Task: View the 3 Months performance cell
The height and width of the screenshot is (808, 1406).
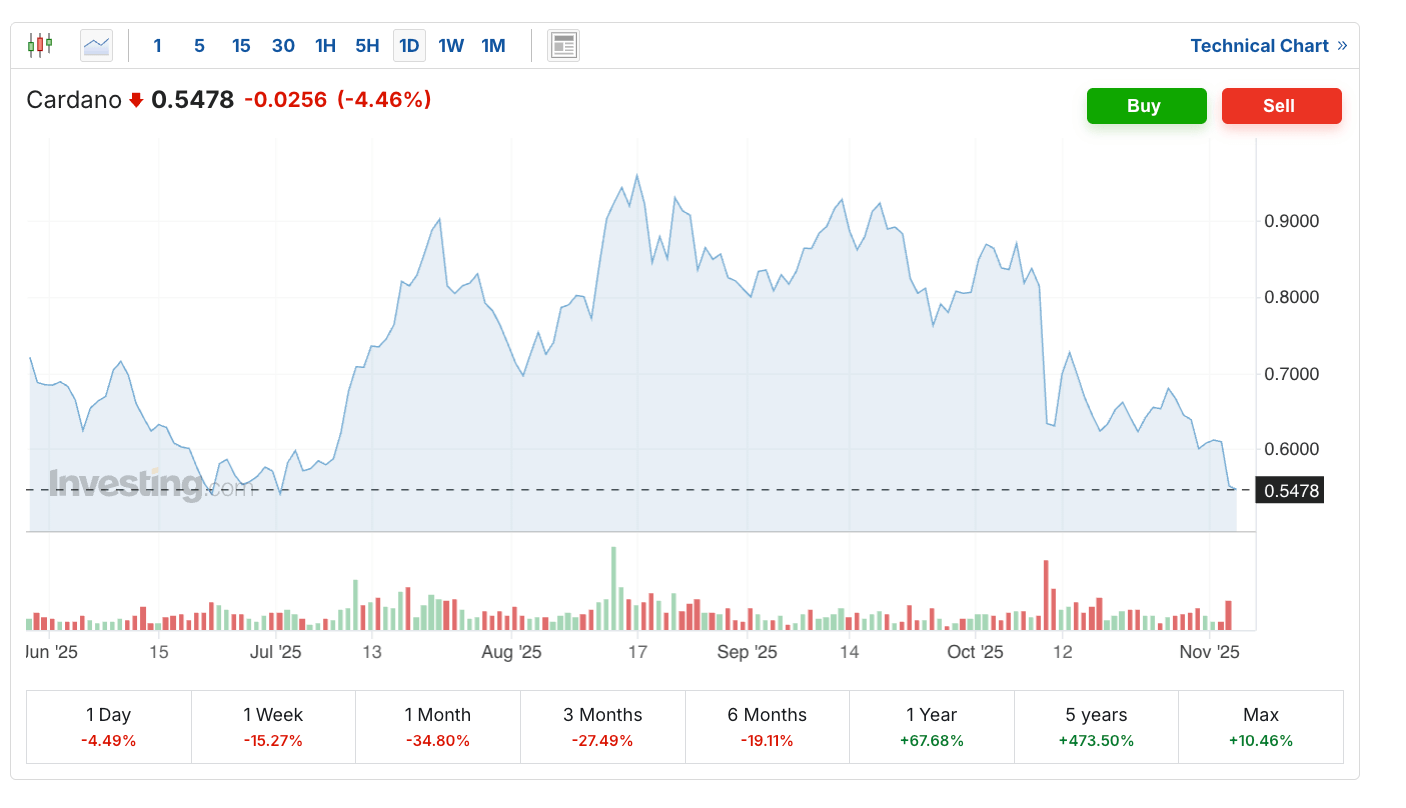Action: [602, 726]
